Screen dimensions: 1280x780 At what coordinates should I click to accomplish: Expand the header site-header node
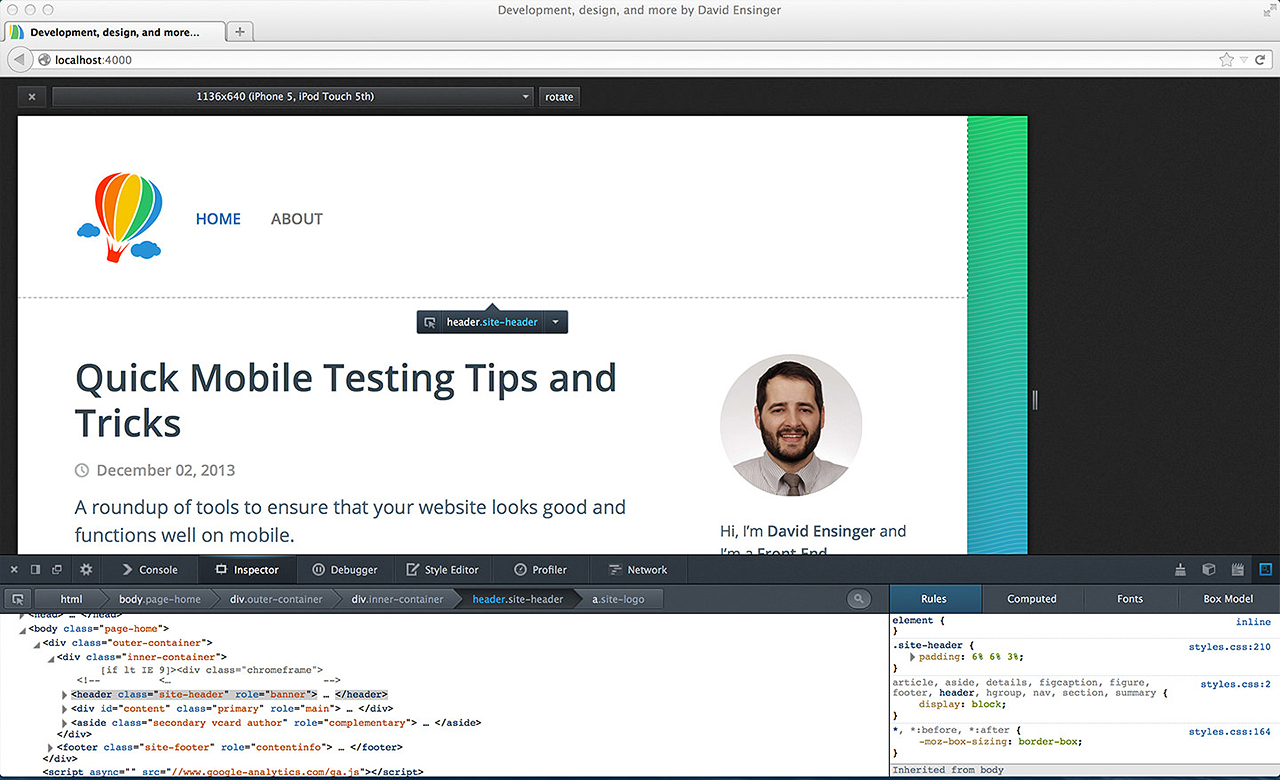(x=65, y=695)
